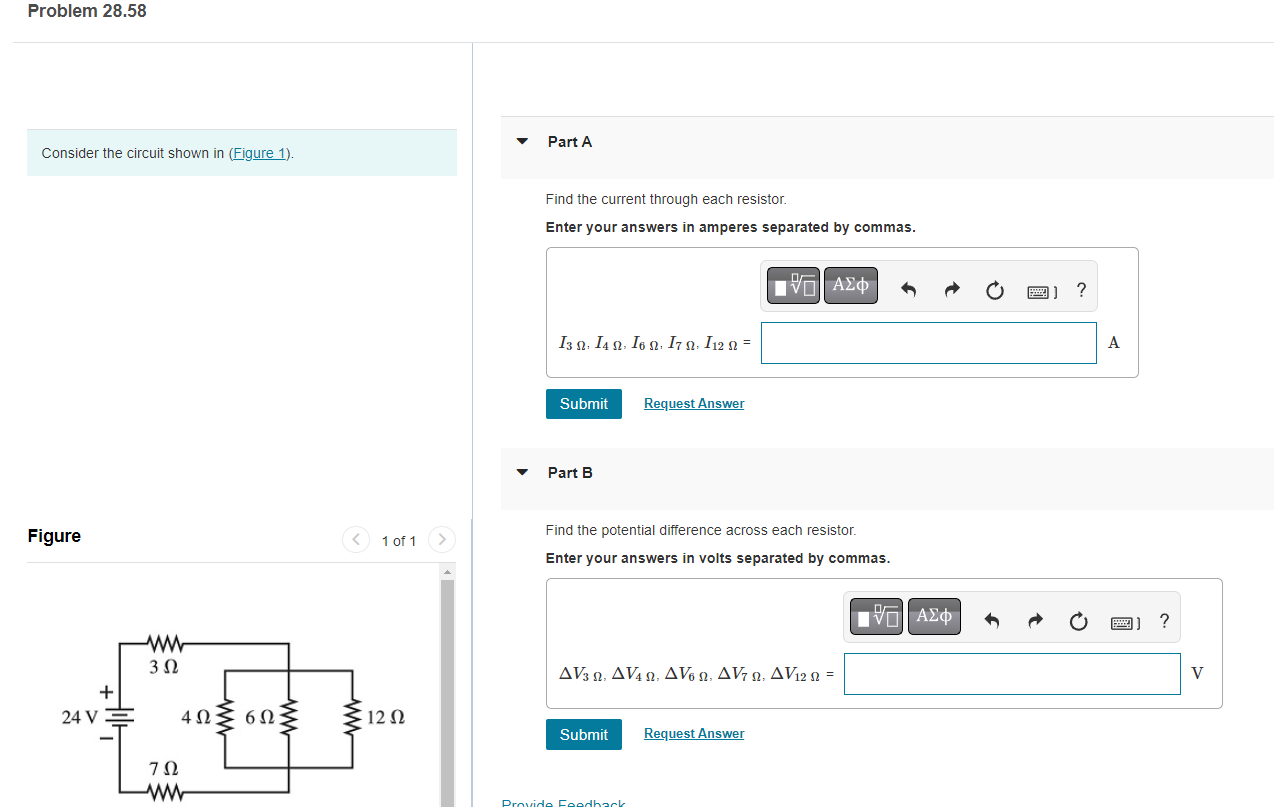The image size is (1274, 807).
Task: Submit the Part A answer
Action: (x=583, y=403)
